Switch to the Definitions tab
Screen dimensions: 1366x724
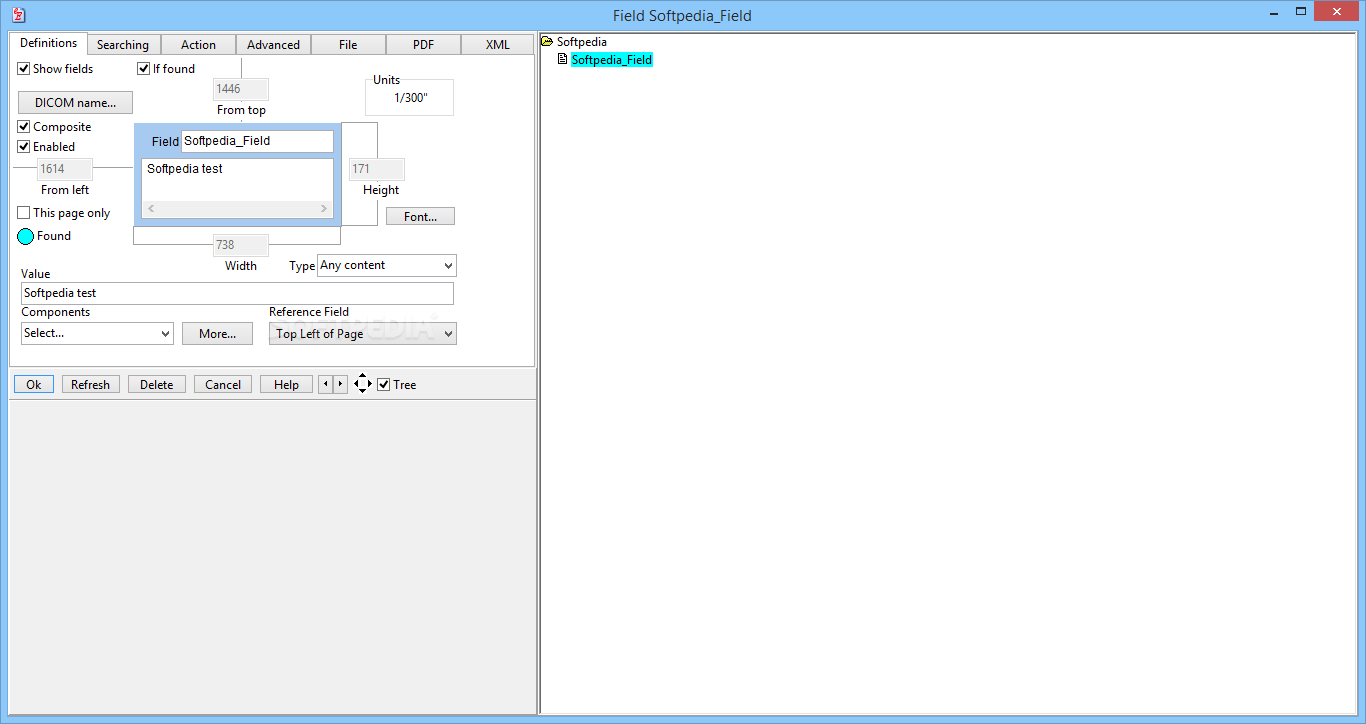pos(48,43)
